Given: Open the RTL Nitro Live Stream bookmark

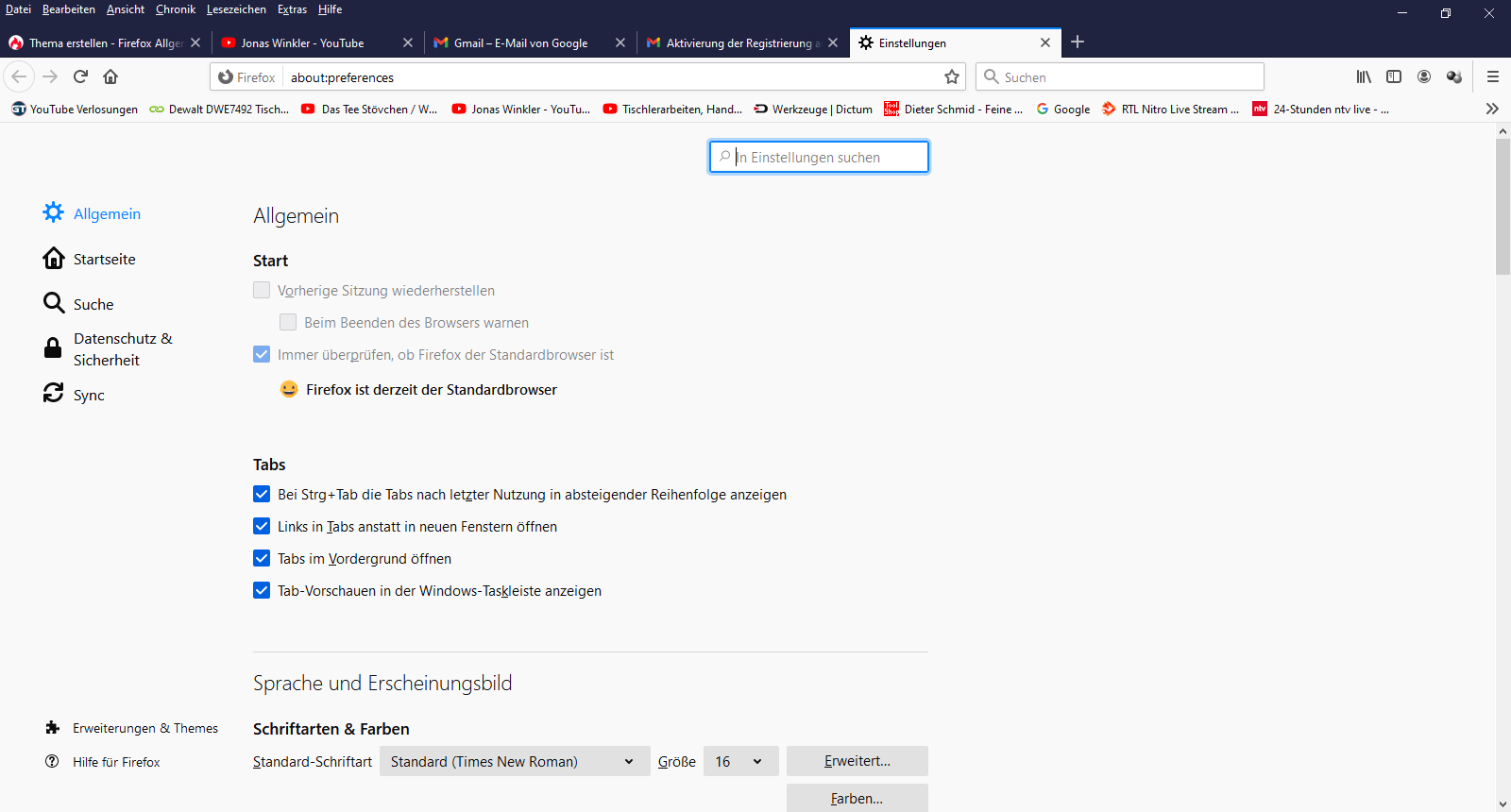Looking at the screenshot, I should (x=1170, y=109).
